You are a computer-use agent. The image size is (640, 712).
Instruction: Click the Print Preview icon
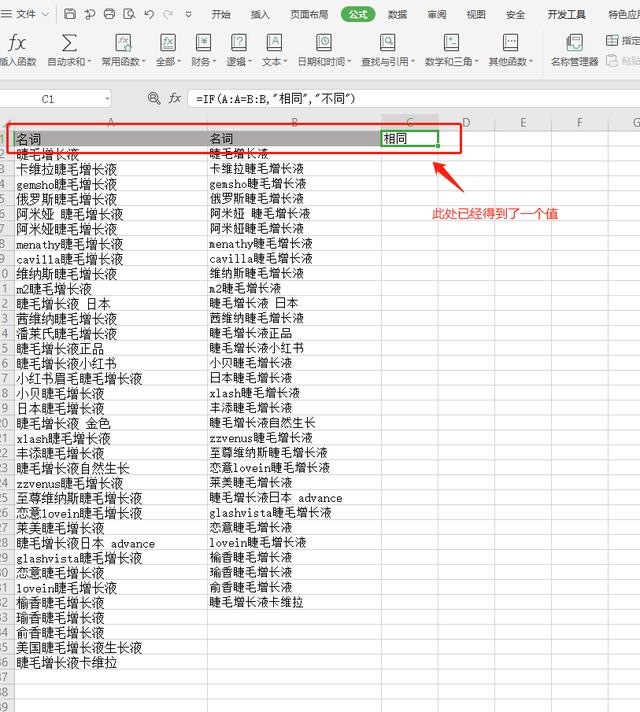[x=129, y=14]
